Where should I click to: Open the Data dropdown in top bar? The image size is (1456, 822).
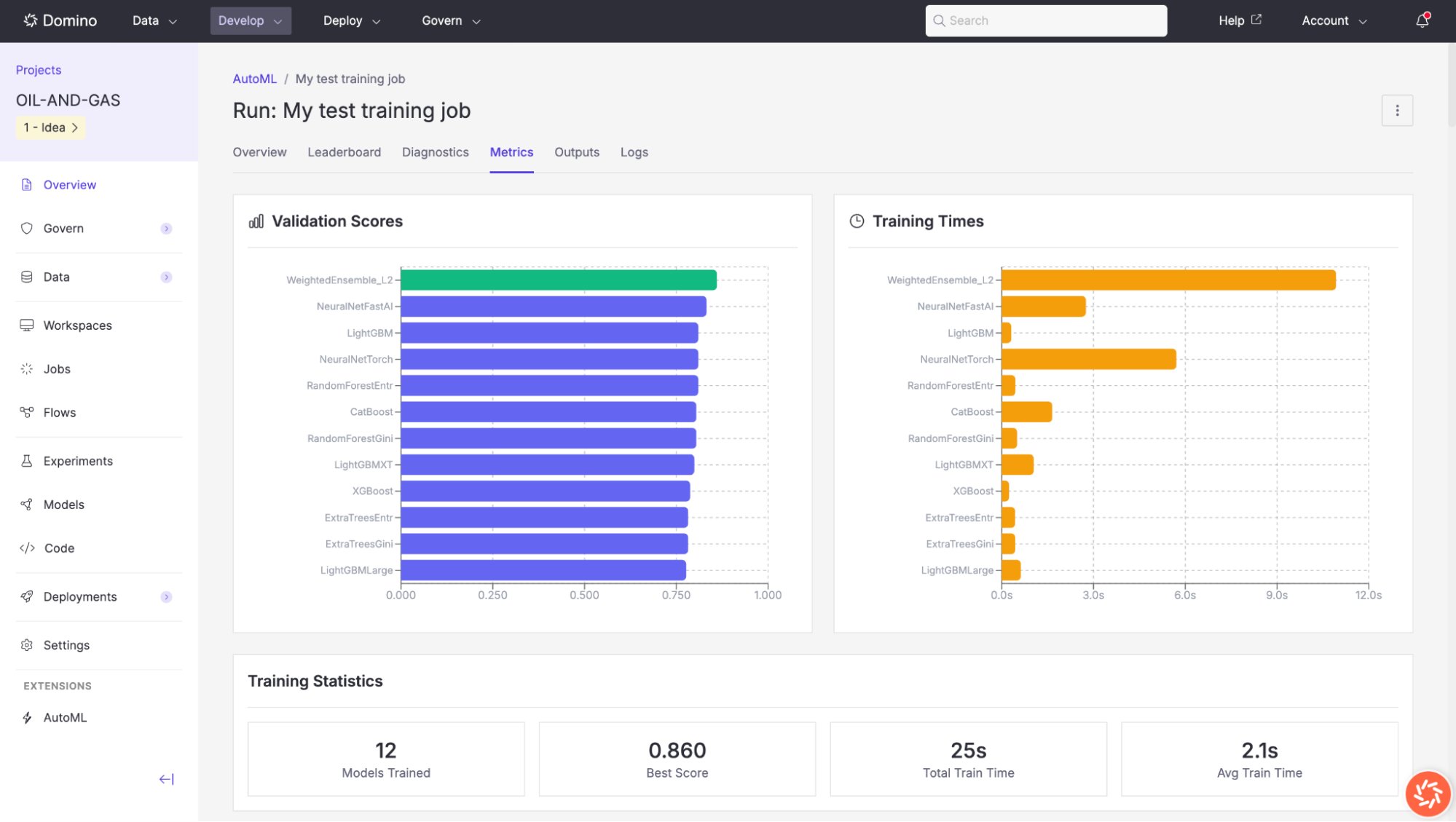154,21
